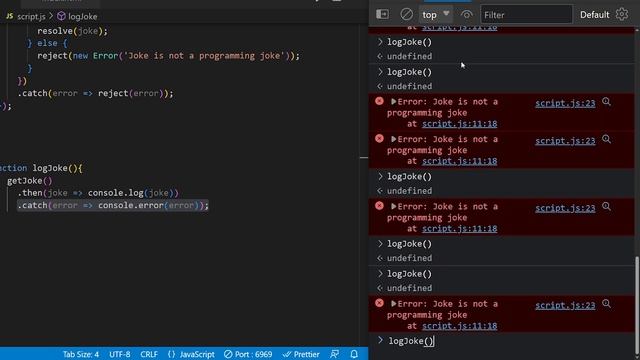This screenshot has height=360, width=640.
Task: Select logJoke in the editor breadcrumb
Action: (82, 16)
